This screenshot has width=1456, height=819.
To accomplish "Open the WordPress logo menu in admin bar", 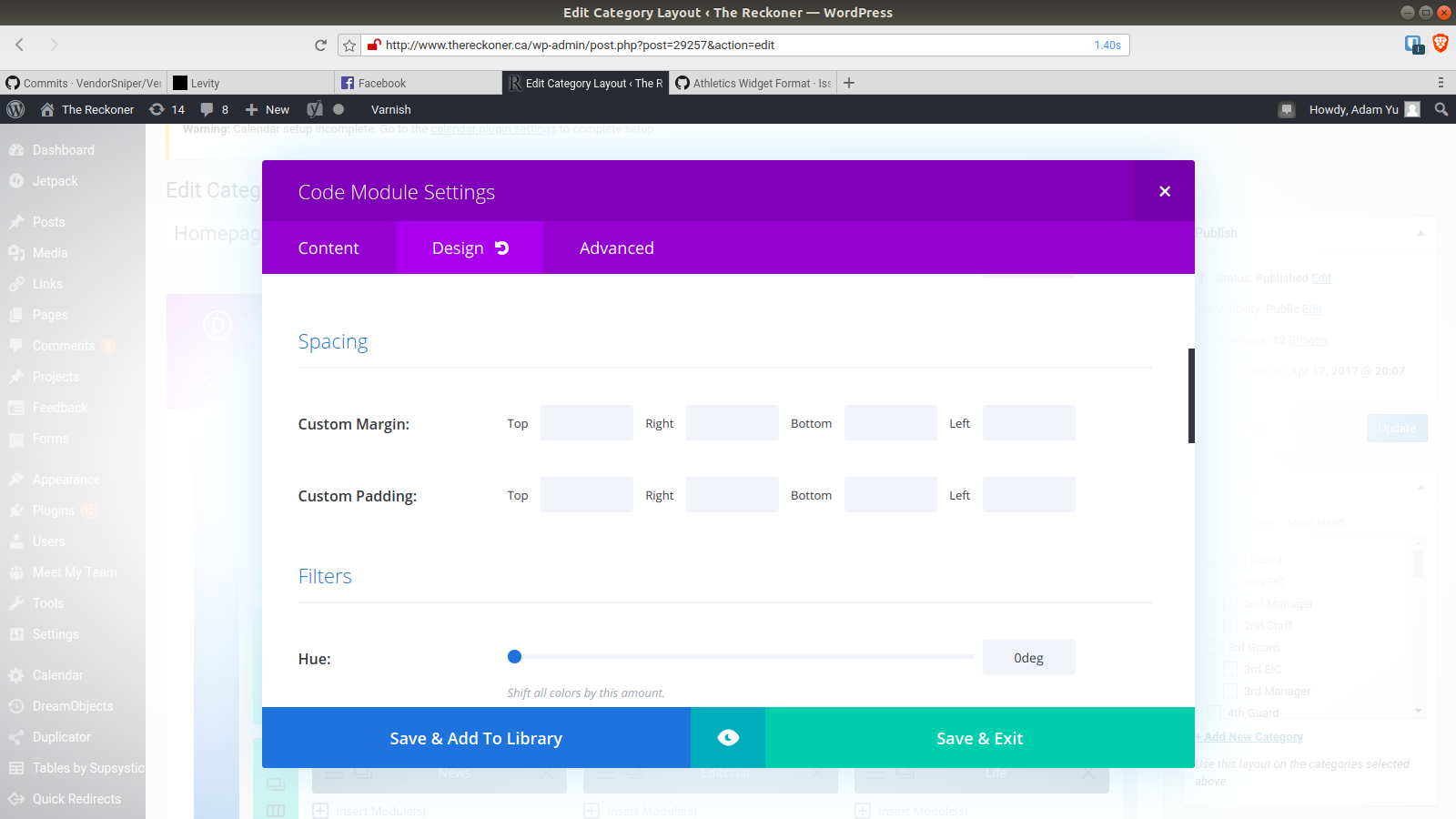I will point(15,109).
